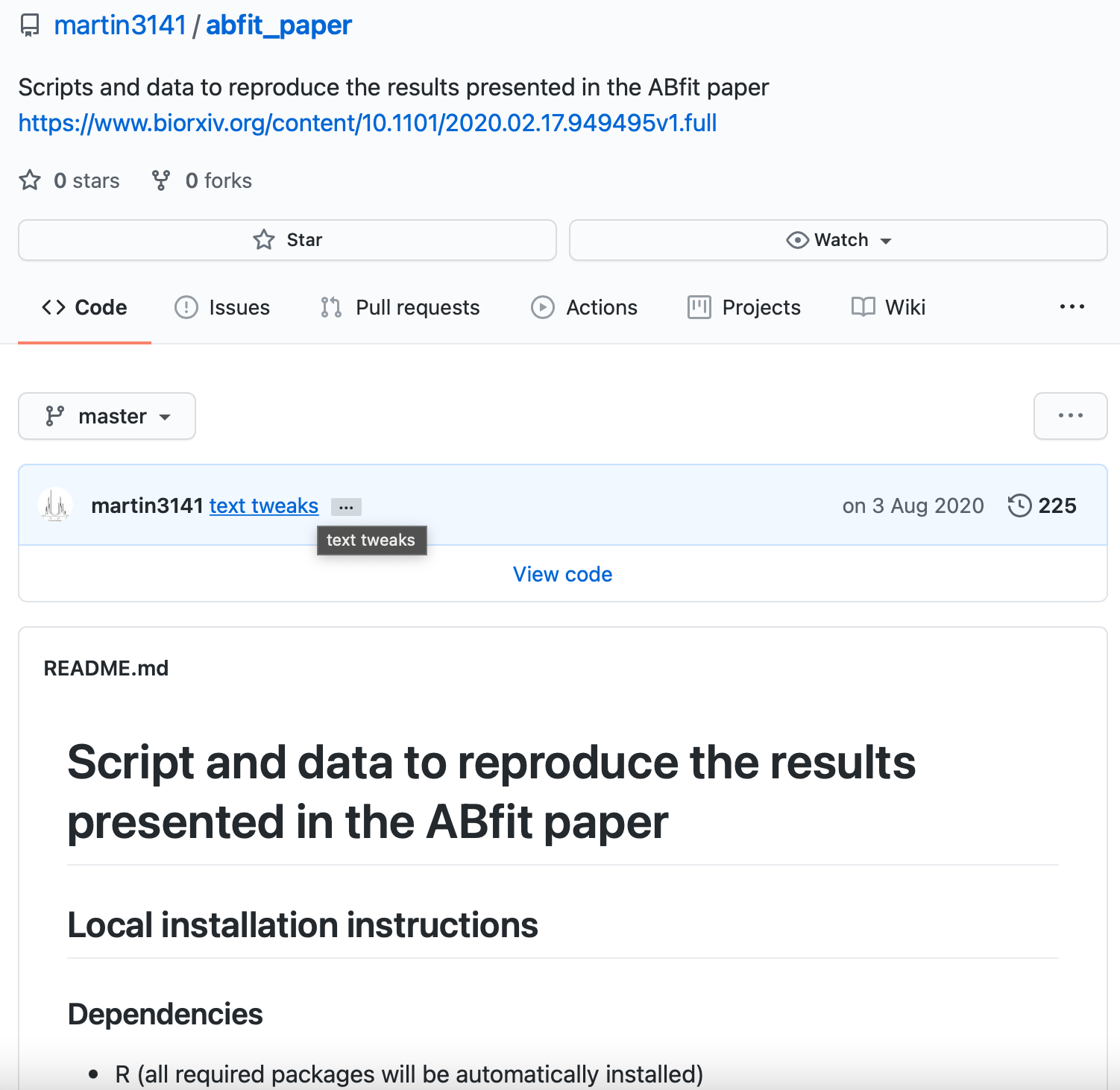
Task: Open the Watch dropdown menu
Action: click(x=838, y=240)
